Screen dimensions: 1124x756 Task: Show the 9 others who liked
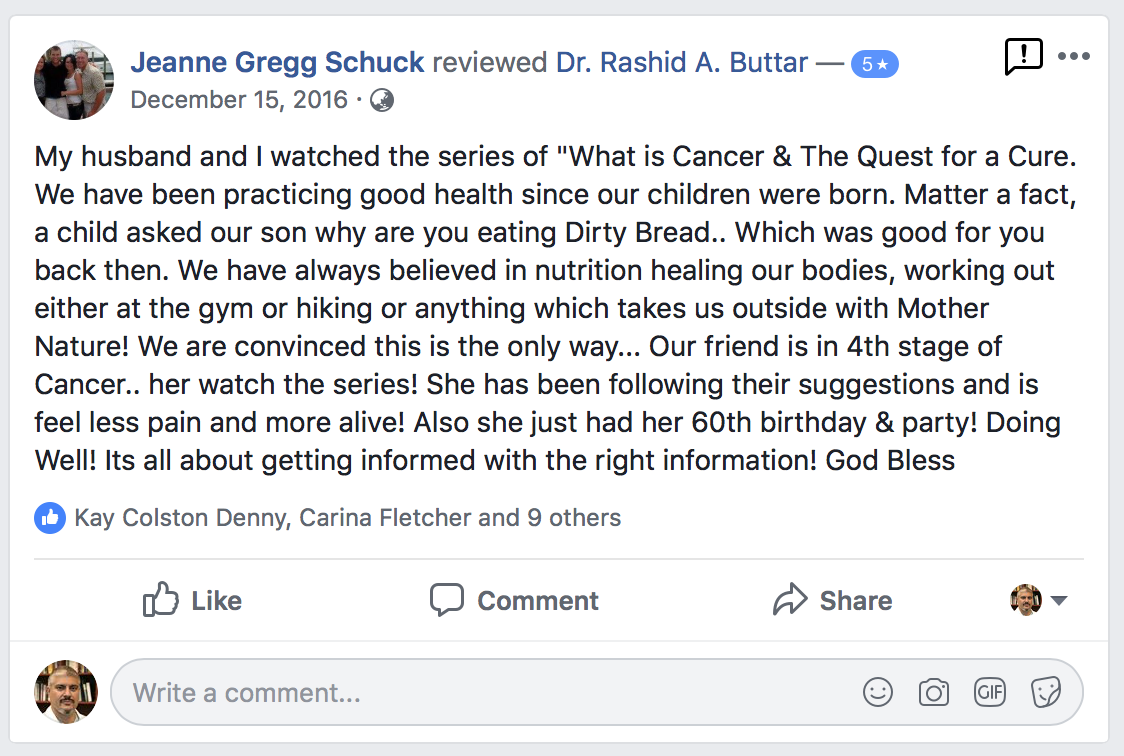click(x=574, y=517)
